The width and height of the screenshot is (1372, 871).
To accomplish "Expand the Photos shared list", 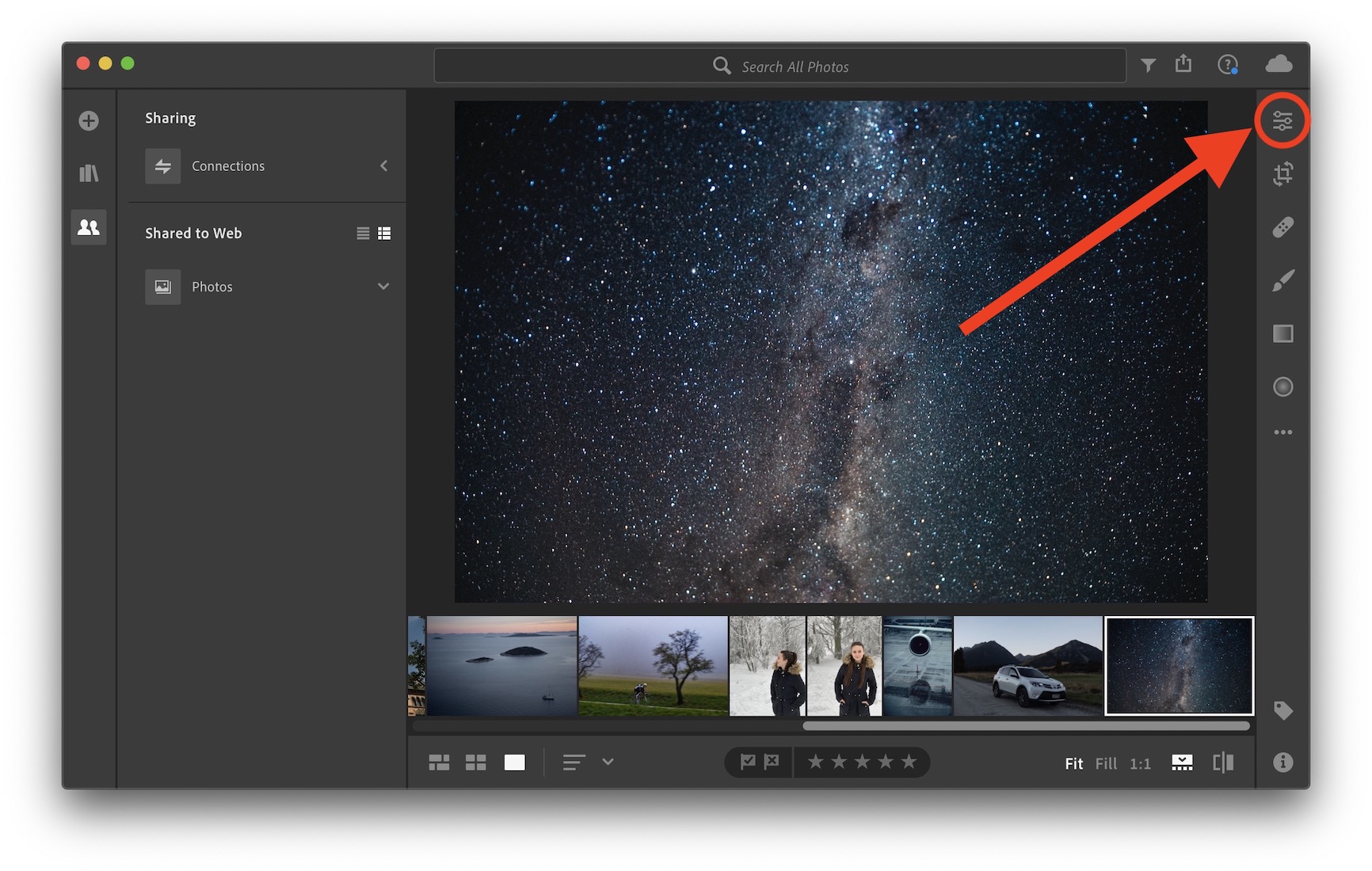I will pos(383,287).
